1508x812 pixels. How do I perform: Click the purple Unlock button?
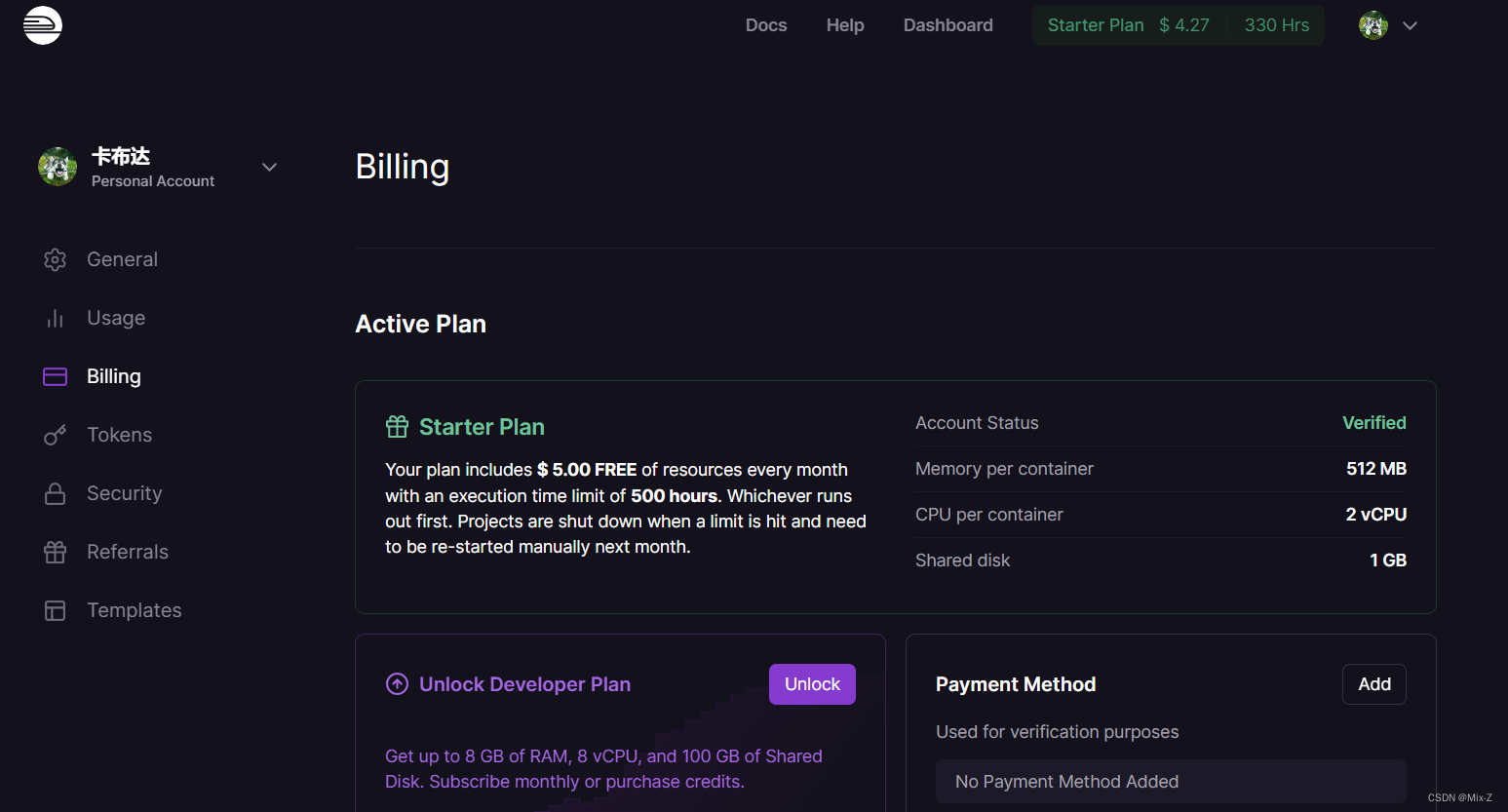pyautogui.click(x=812, y=684)
